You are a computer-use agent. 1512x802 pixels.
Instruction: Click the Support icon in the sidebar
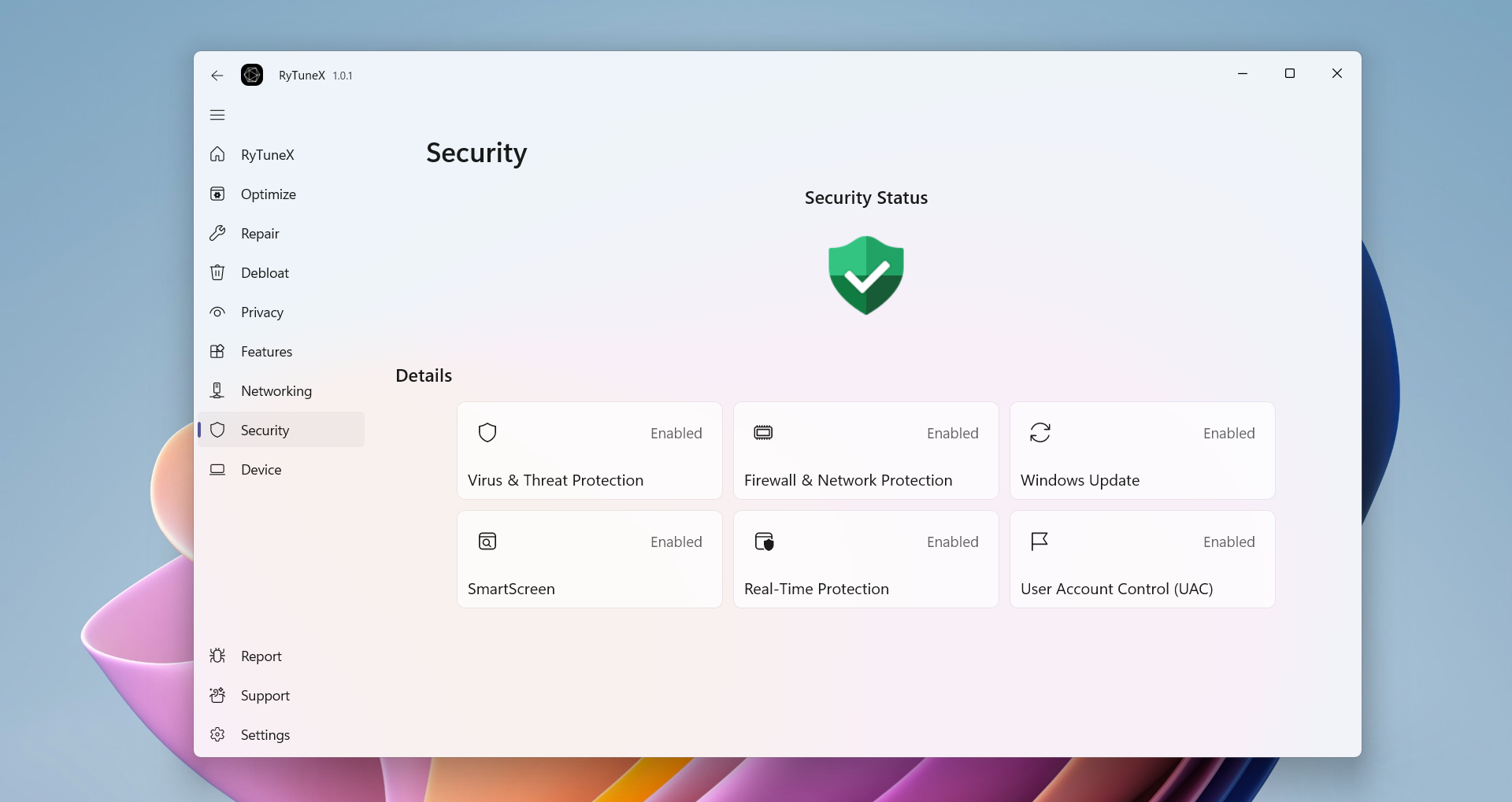coord(217,695)
